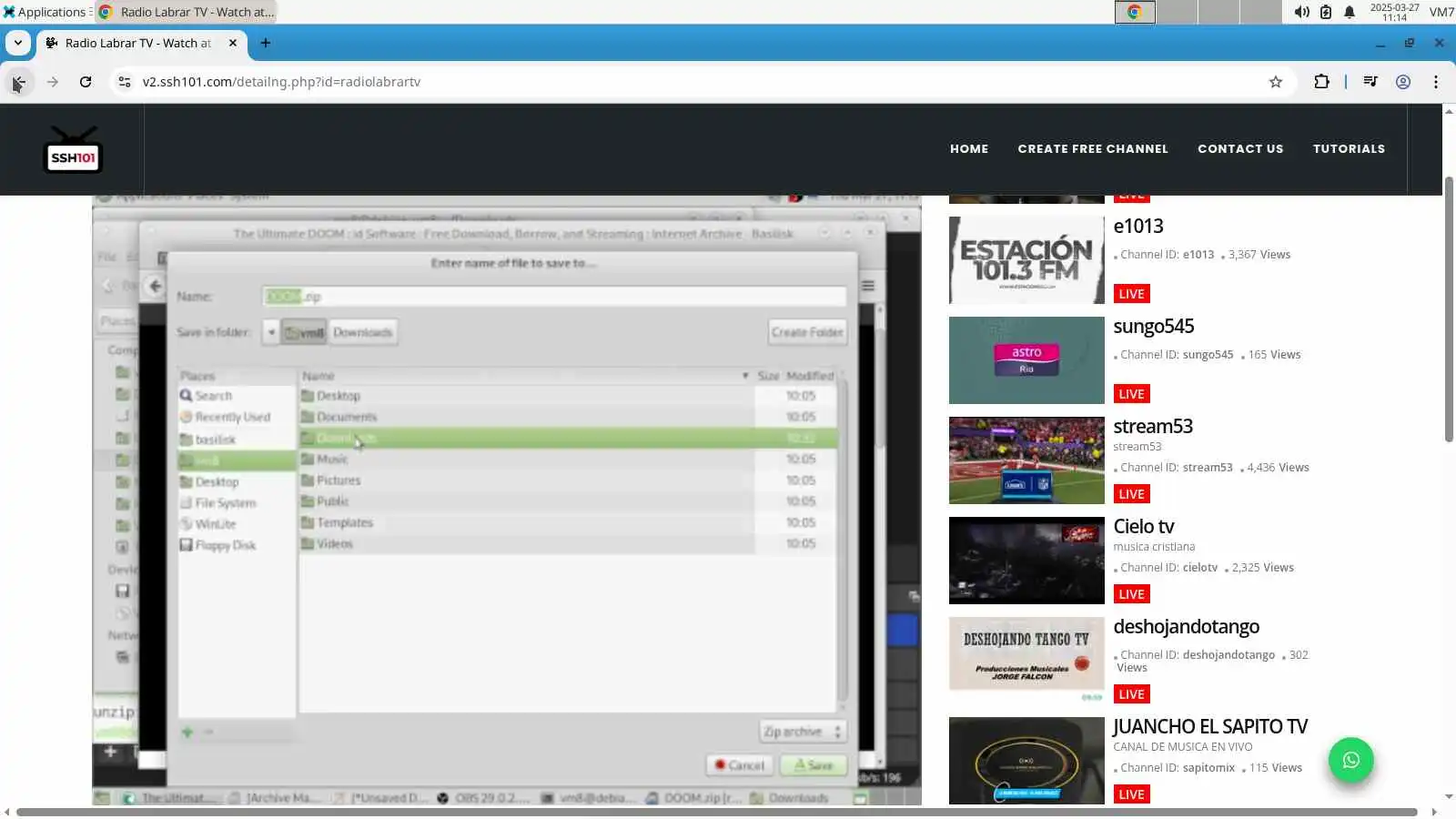1456x819 pixels.
Task: Open the sungo545 astro thumbnail
Action: click(1026, 360)
